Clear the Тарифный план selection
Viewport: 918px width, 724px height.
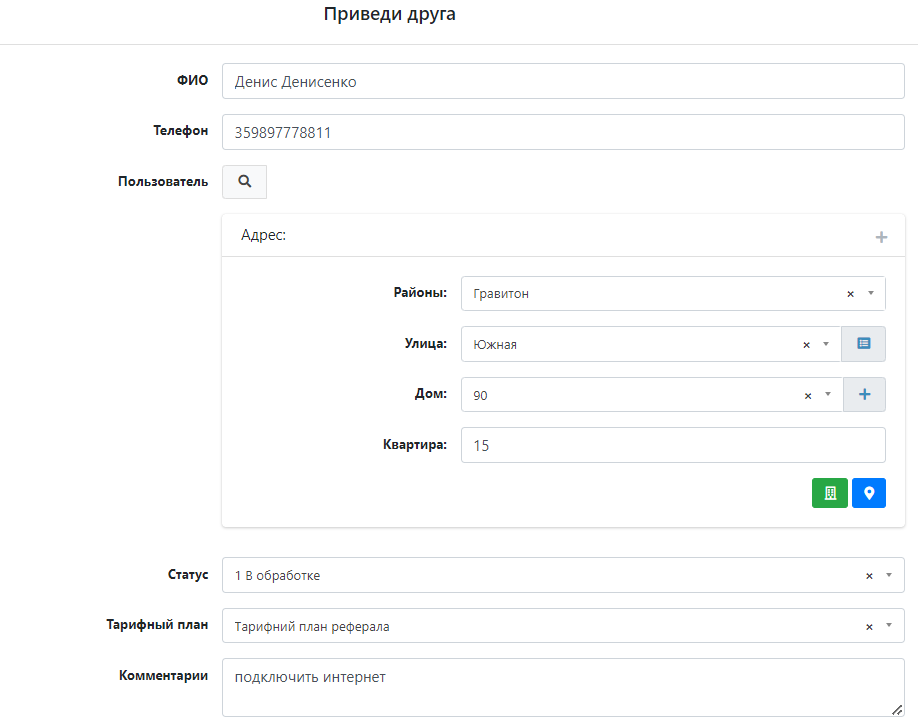(x=869, y=627)
